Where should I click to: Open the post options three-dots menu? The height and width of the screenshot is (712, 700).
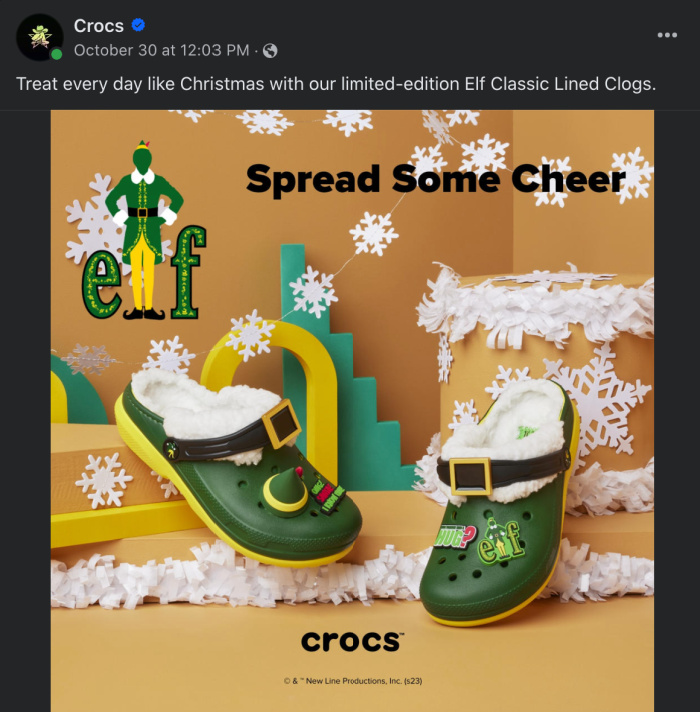tap(667, 35)
